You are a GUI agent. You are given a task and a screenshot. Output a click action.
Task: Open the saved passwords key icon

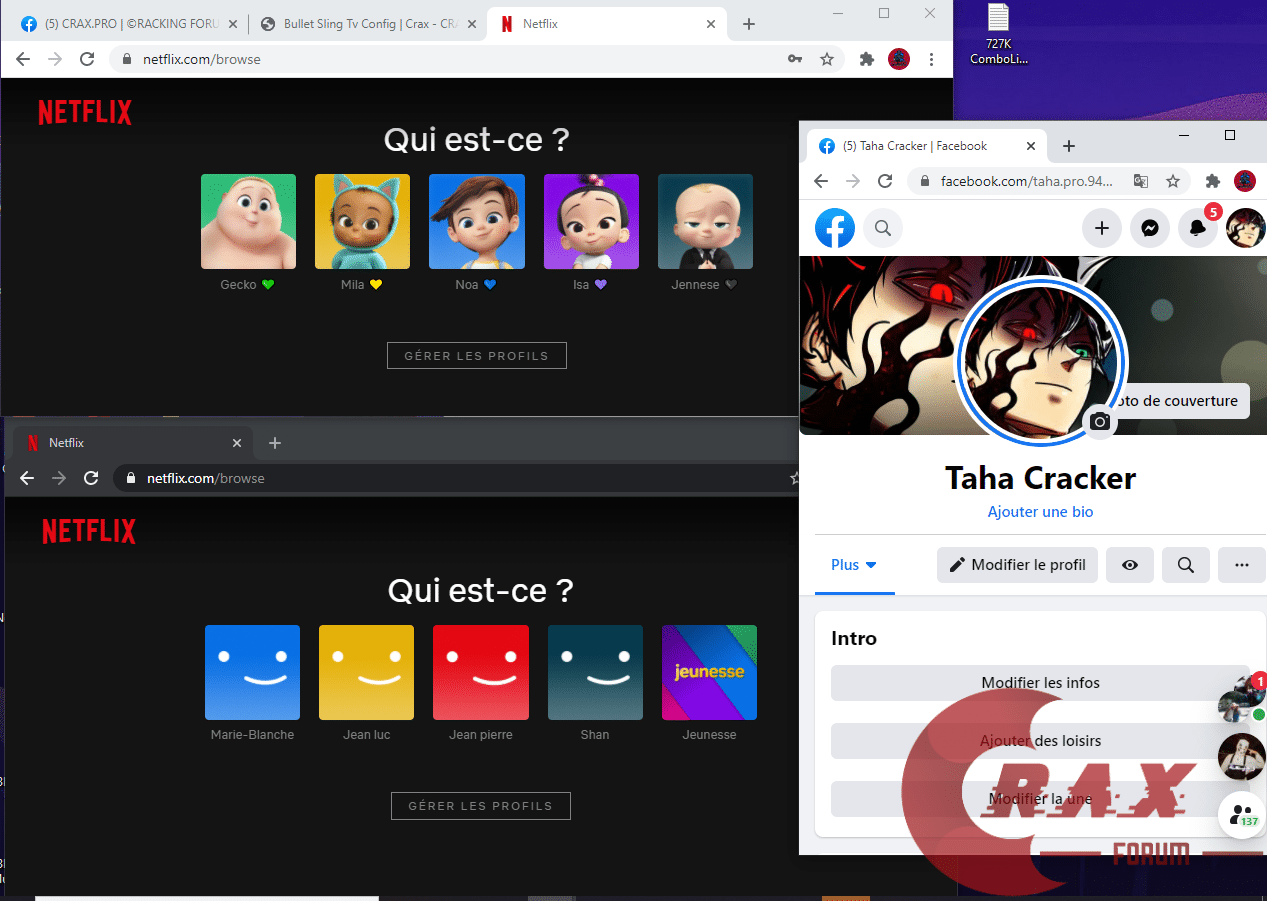coord(795,59)
